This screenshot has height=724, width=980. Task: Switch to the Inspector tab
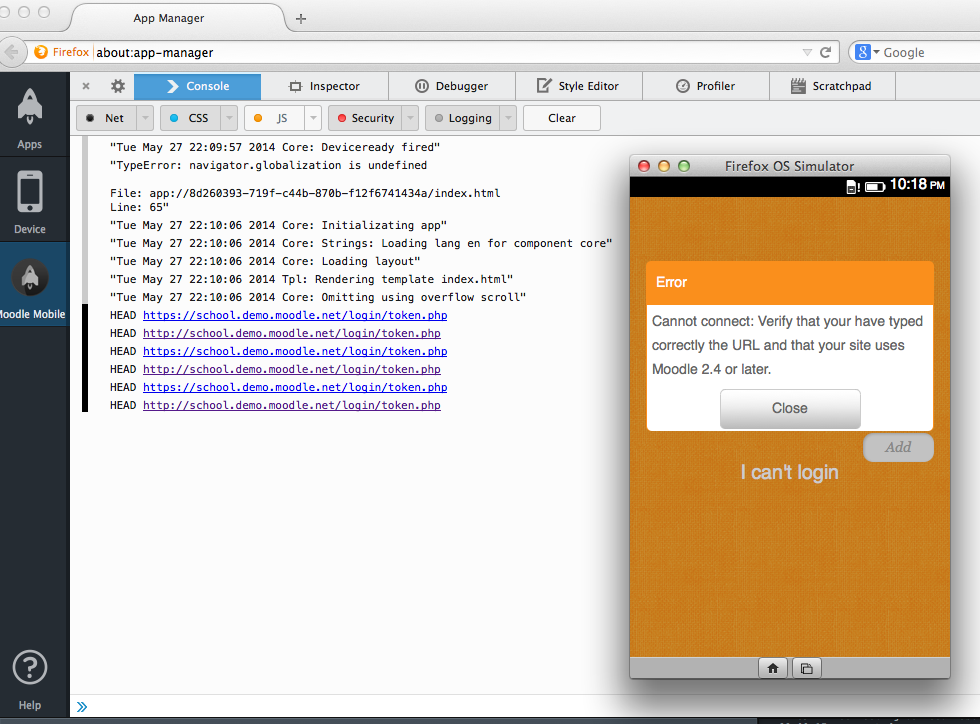click(324, 86)
